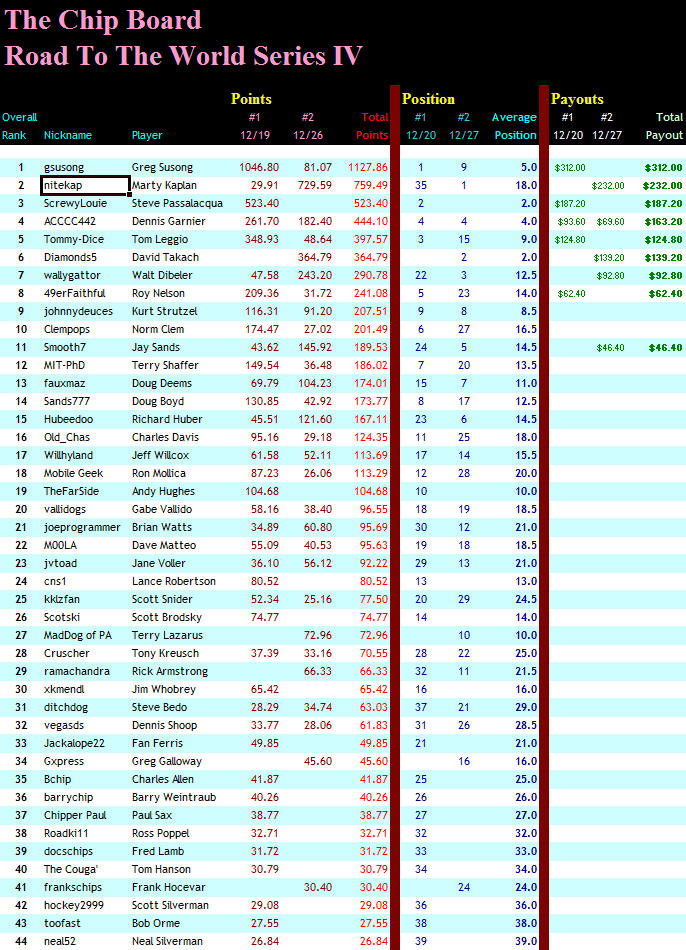
Task: Click The Chip Board title text
Action: tap(102, 20)
